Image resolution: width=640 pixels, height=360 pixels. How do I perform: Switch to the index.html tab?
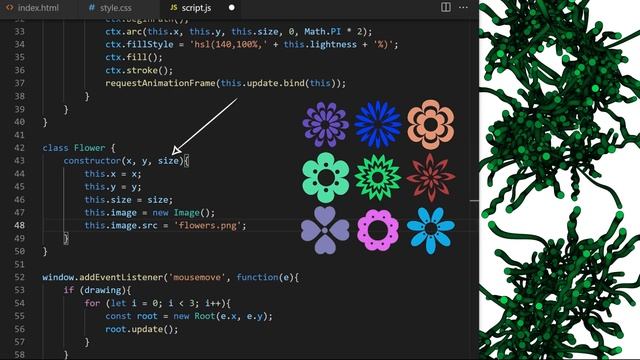[x=33, y=8]
